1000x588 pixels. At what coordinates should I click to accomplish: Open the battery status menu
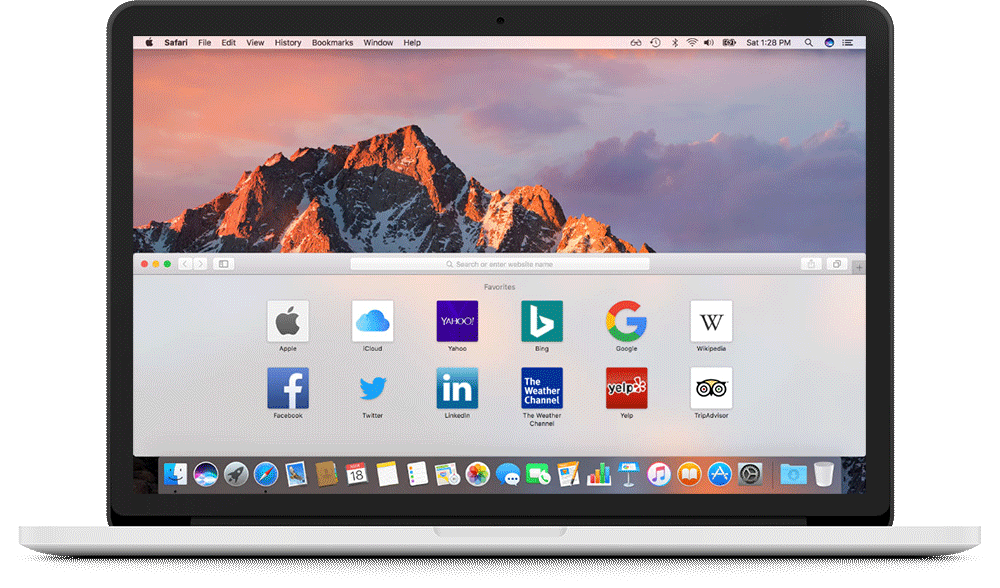[x=729, y=43]
